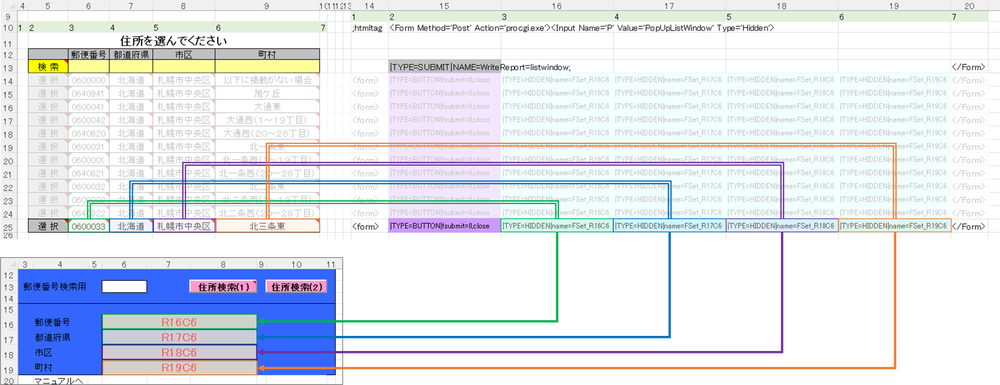Image resolution: width=1000 pixels, height=385 pixels.
Task: Click the purple TYPE=BUTTON cell in row 25
Action: point(445,226)
